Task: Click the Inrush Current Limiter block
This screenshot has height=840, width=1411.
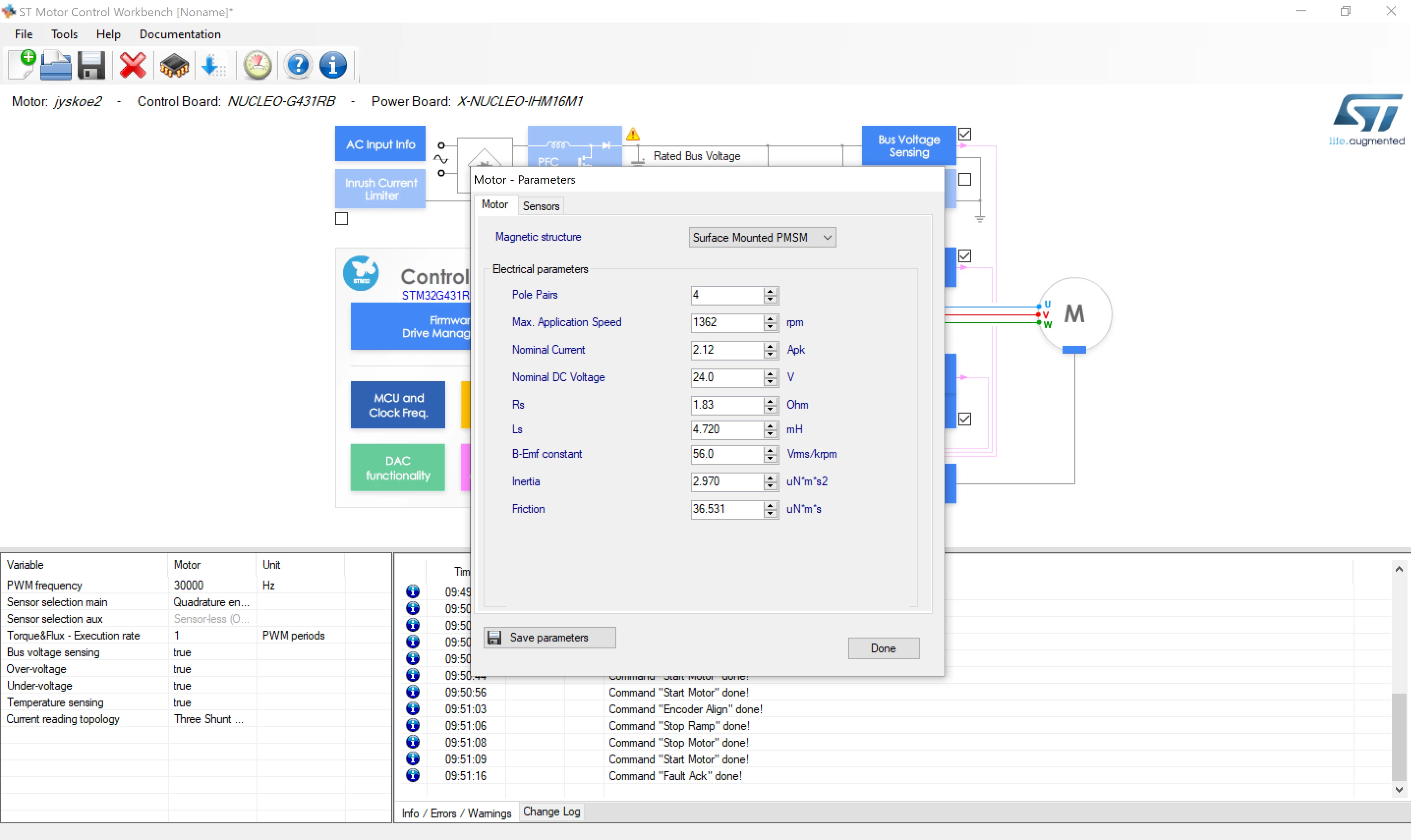Action: pyautogui.click(x=380, y=189)
